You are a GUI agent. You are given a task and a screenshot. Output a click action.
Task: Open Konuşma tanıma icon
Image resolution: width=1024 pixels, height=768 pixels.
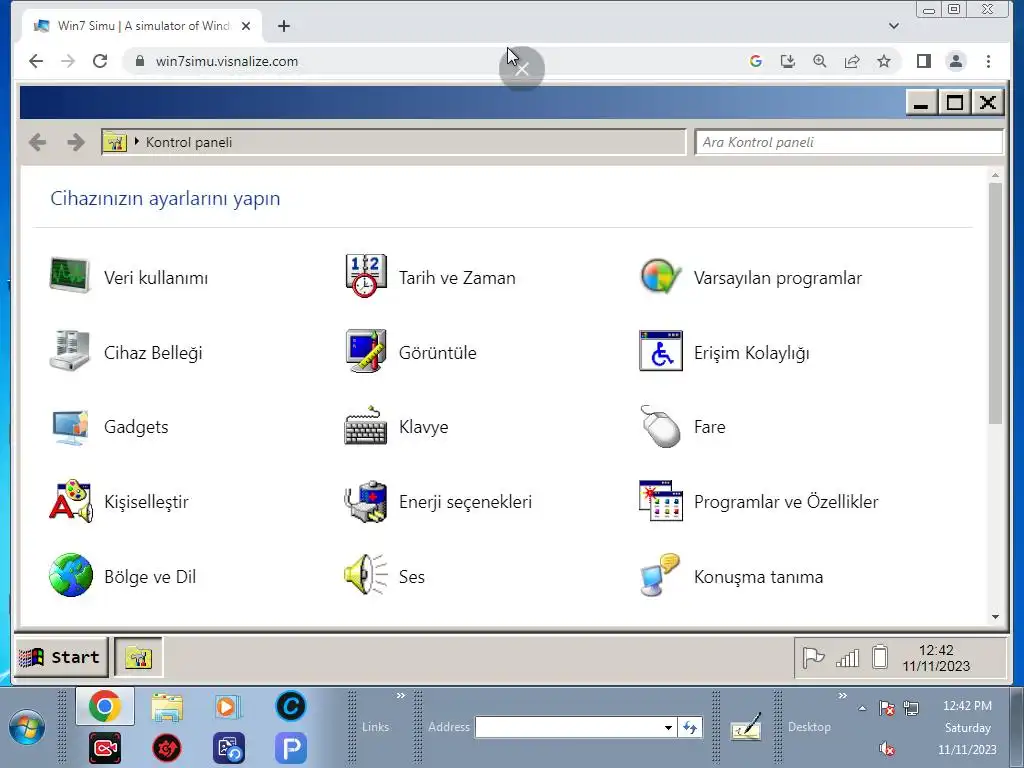660,575
